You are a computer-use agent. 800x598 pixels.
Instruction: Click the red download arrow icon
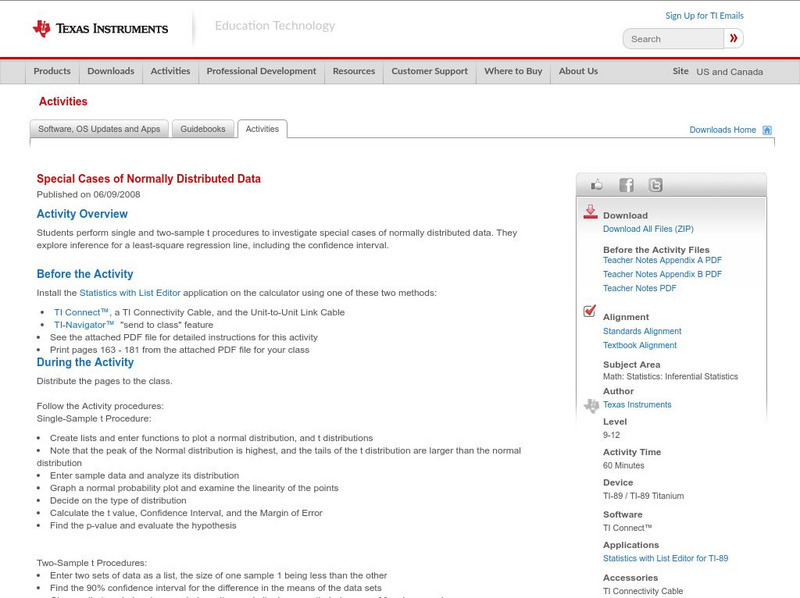coord(590,212)
